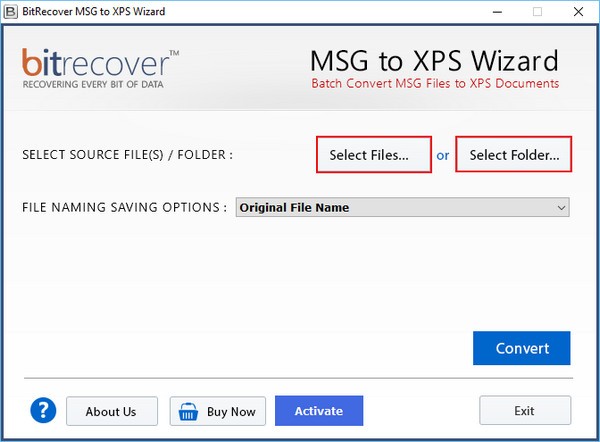
Task: Exit the wizard using the Exit button
Action: click(525, 411)
